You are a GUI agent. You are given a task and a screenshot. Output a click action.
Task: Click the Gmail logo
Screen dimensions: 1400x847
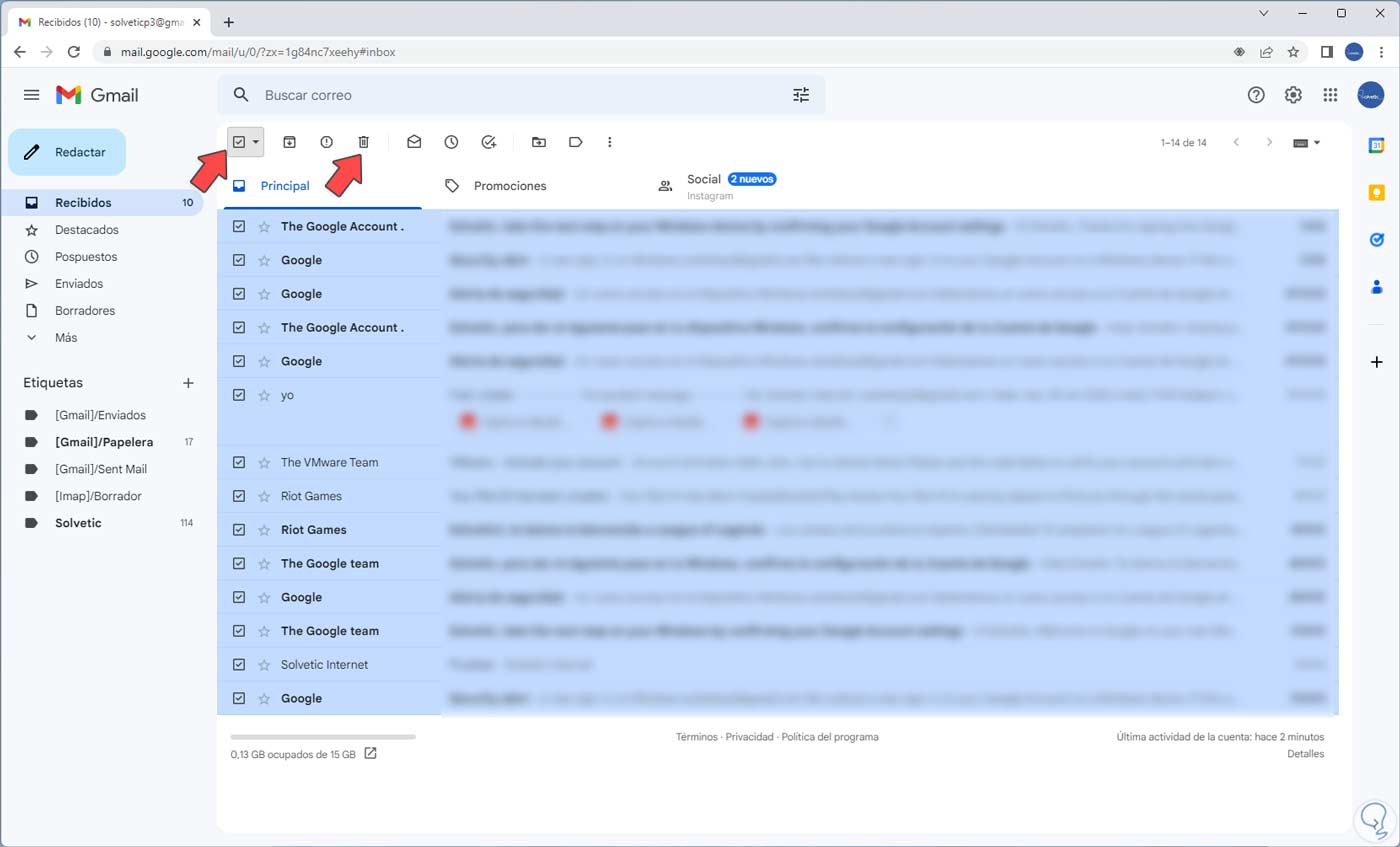[x=97, y=95]
